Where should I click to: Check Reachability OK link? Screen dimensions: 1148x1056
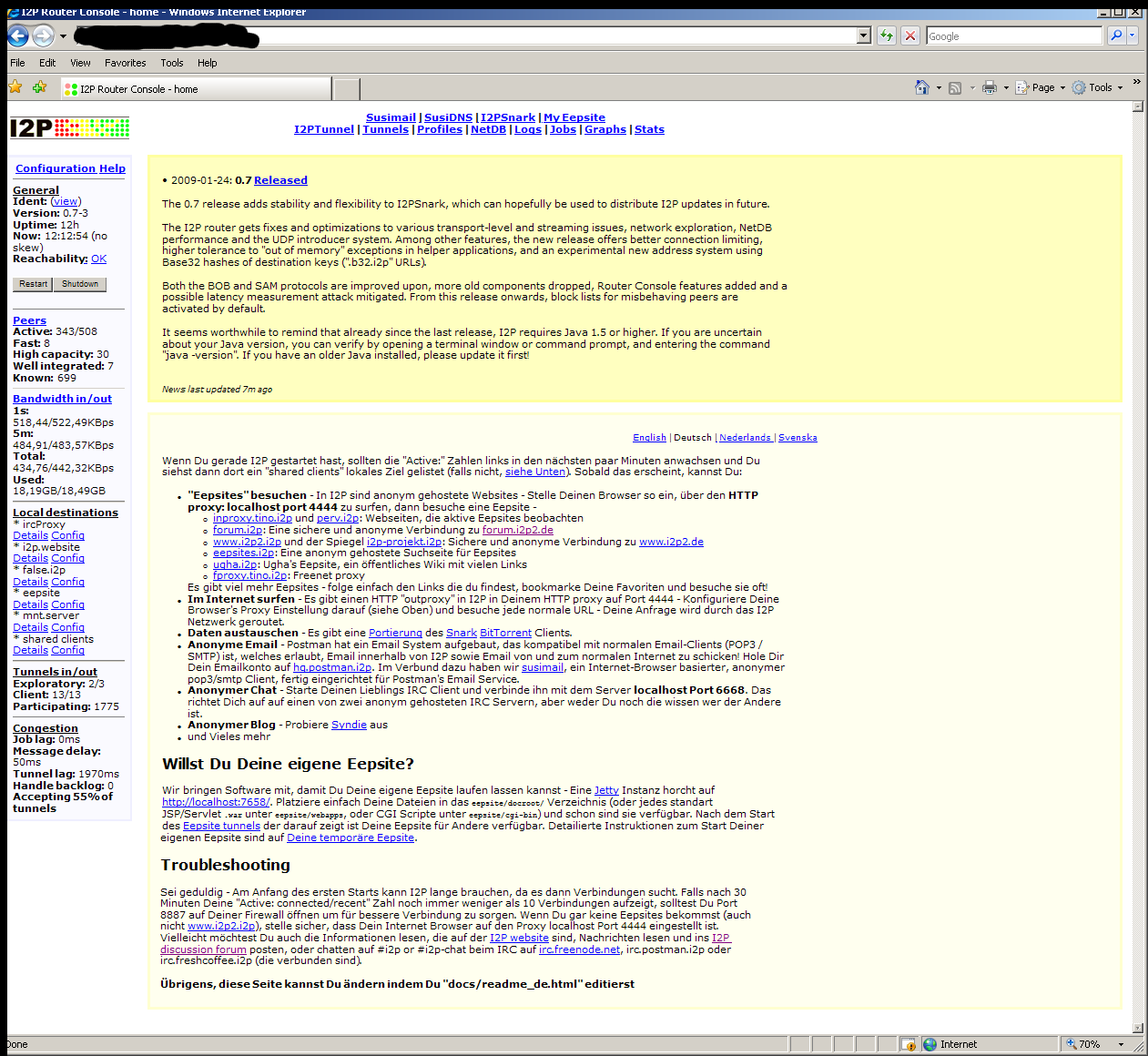coord(98,259)
